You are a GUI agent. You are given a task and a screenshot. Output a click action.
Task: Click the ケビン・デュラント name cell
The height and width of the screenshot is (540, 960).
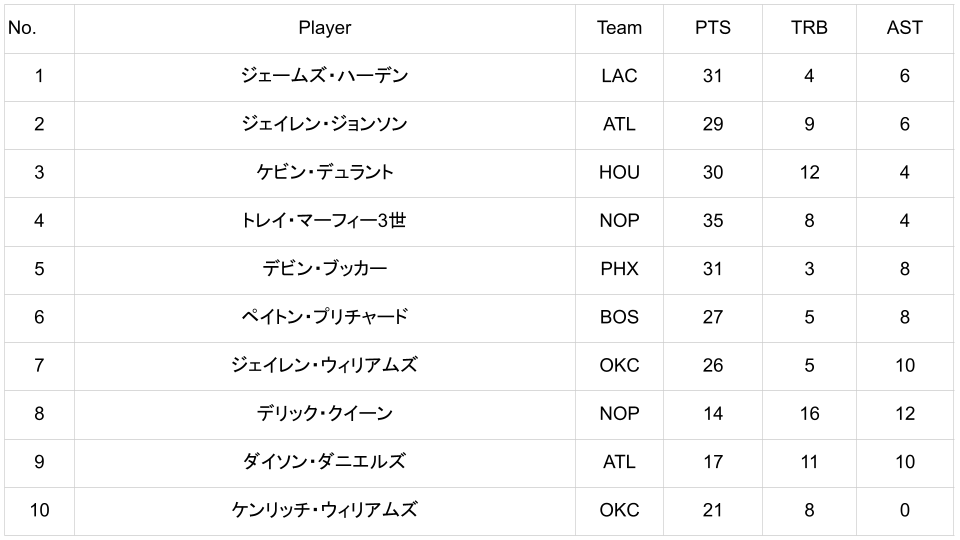click(324, 172)
